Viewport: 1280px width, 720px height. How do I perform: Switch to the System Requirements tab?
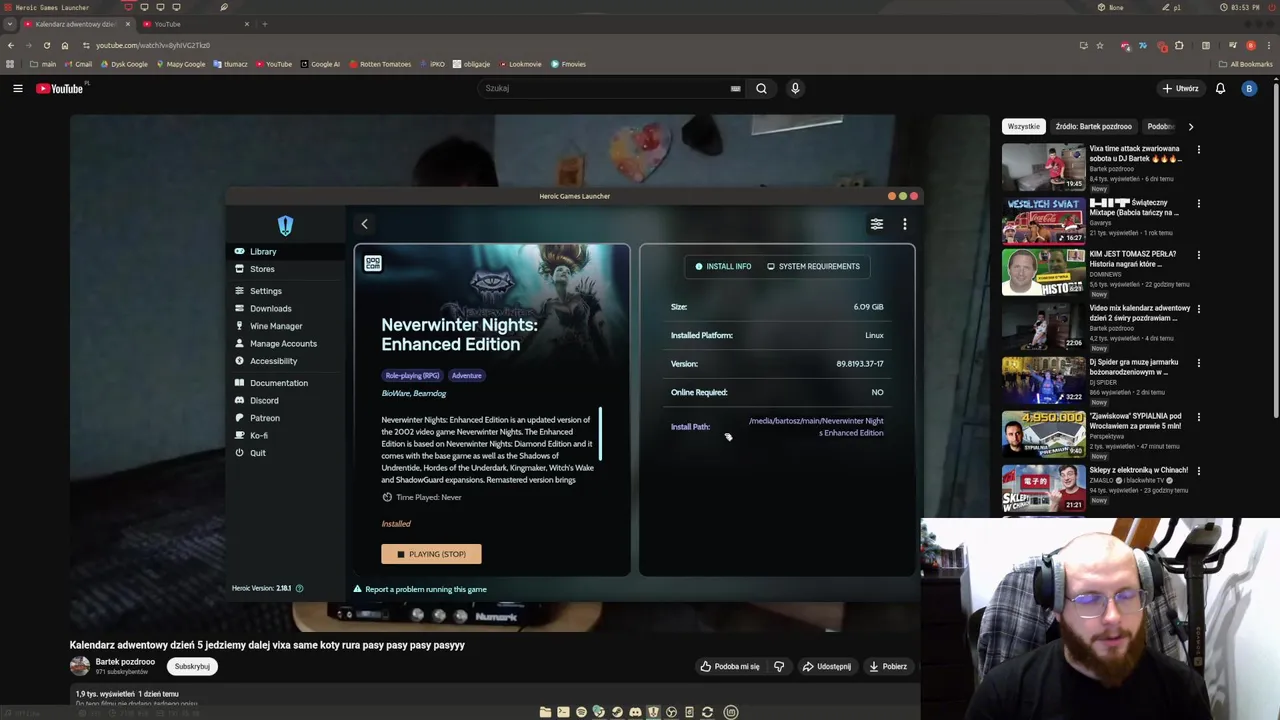[x=813, y=266]
